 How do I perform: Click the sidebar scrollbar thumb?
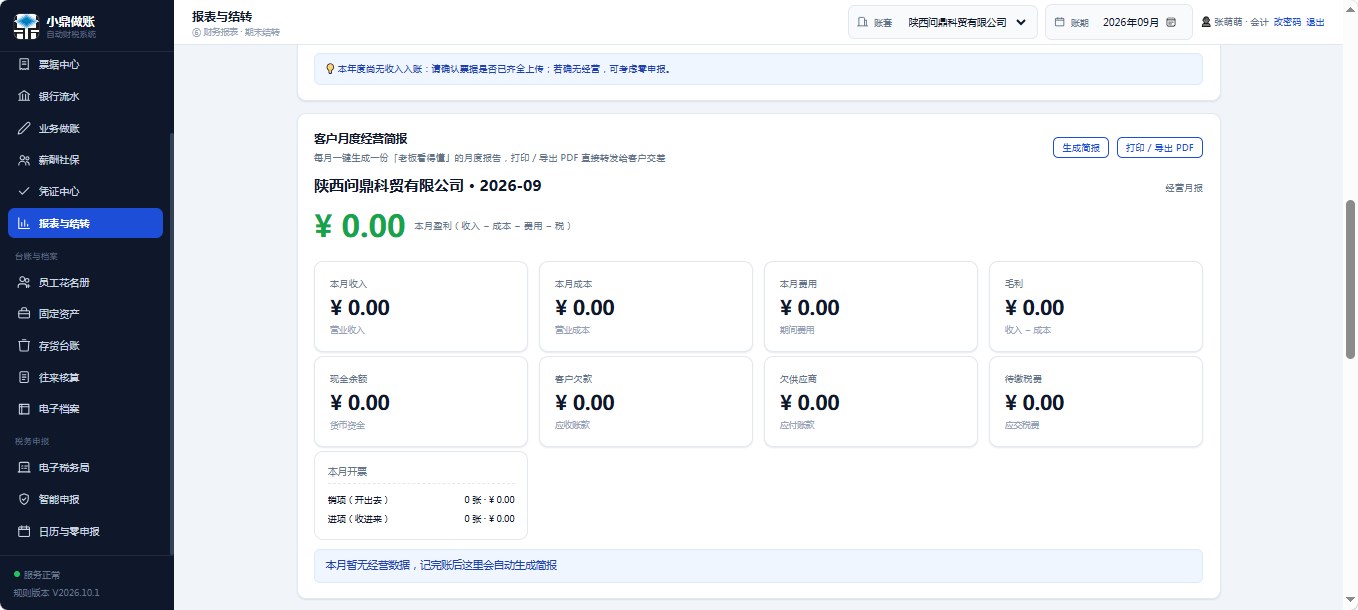(171, 343)
